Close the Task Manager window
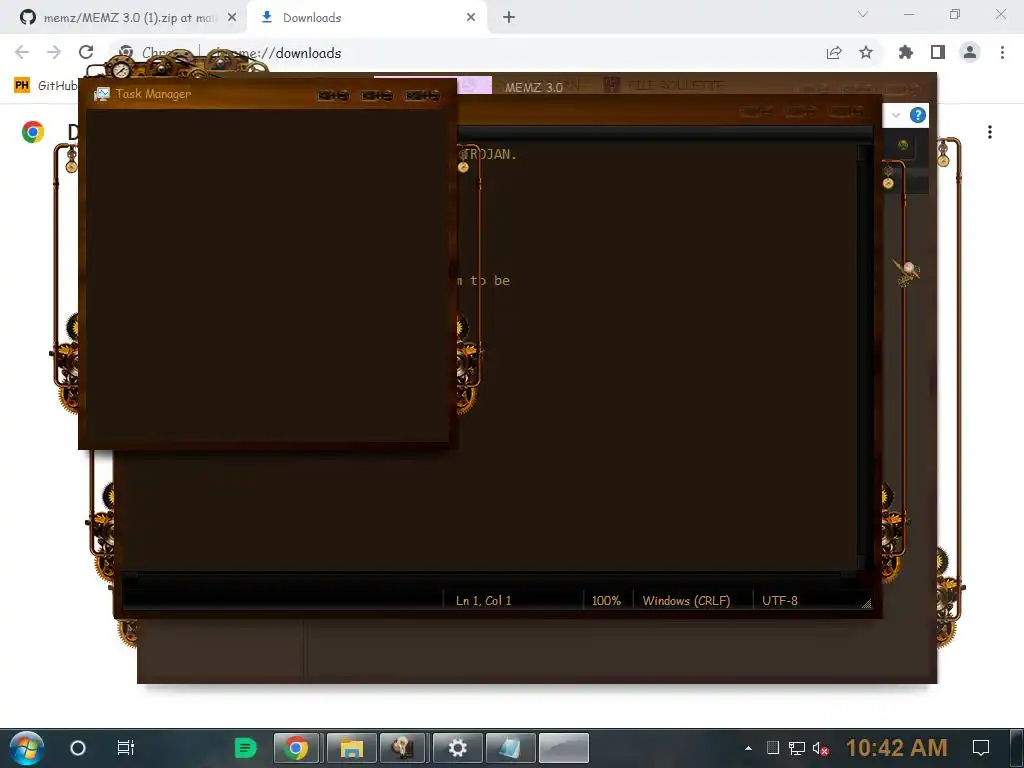This screenshot has height=768, width=1024. (422, 96)
